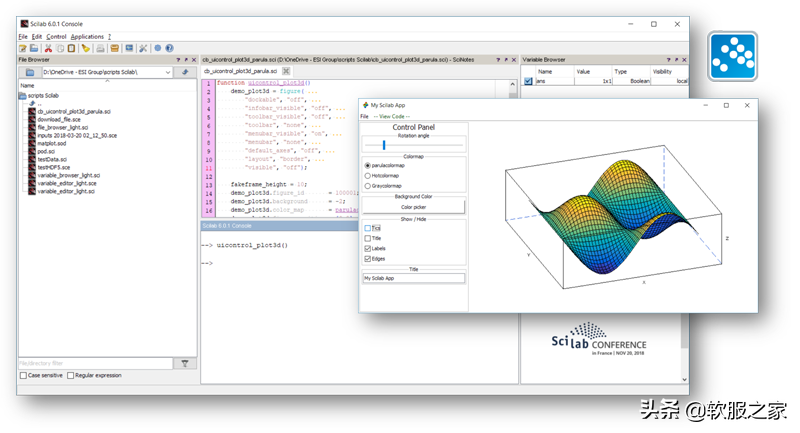Launch SciNotes from the console toolbar
Image resolution: width=800 pixels, height=433 pixels.
pyautogui.click(x=23, y=48)
